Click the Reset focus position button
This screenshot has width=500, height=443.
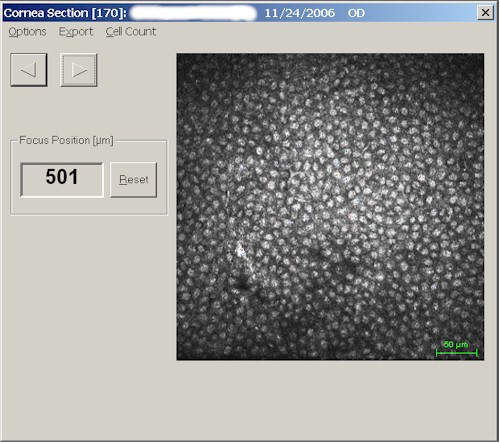[133, 180]
